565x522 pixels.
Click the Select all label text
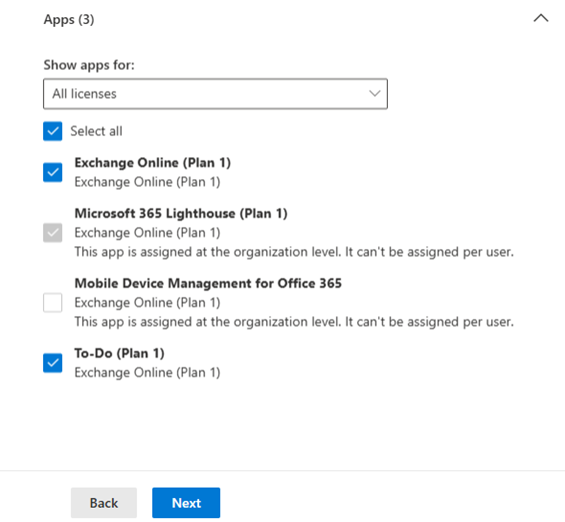(96, 131)
